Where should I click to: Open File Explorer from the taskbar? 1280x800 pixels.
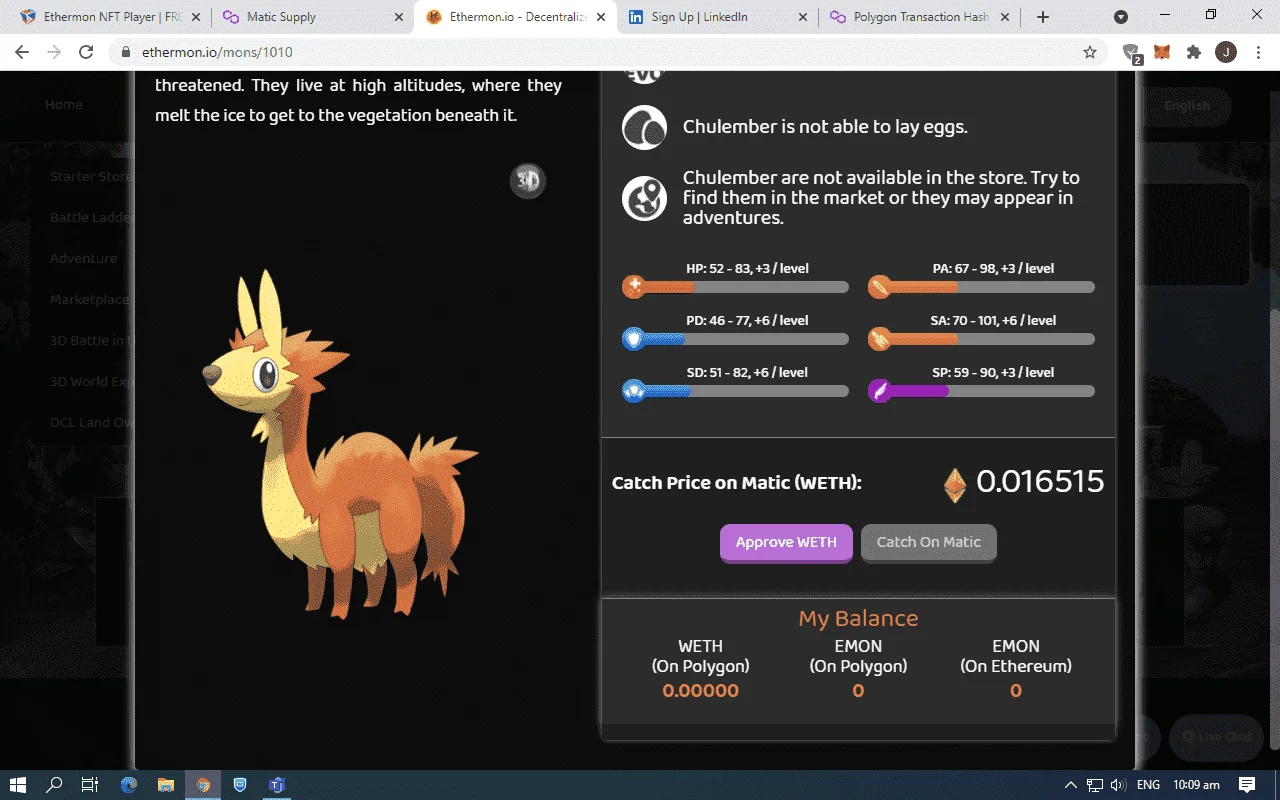point(166,785)
